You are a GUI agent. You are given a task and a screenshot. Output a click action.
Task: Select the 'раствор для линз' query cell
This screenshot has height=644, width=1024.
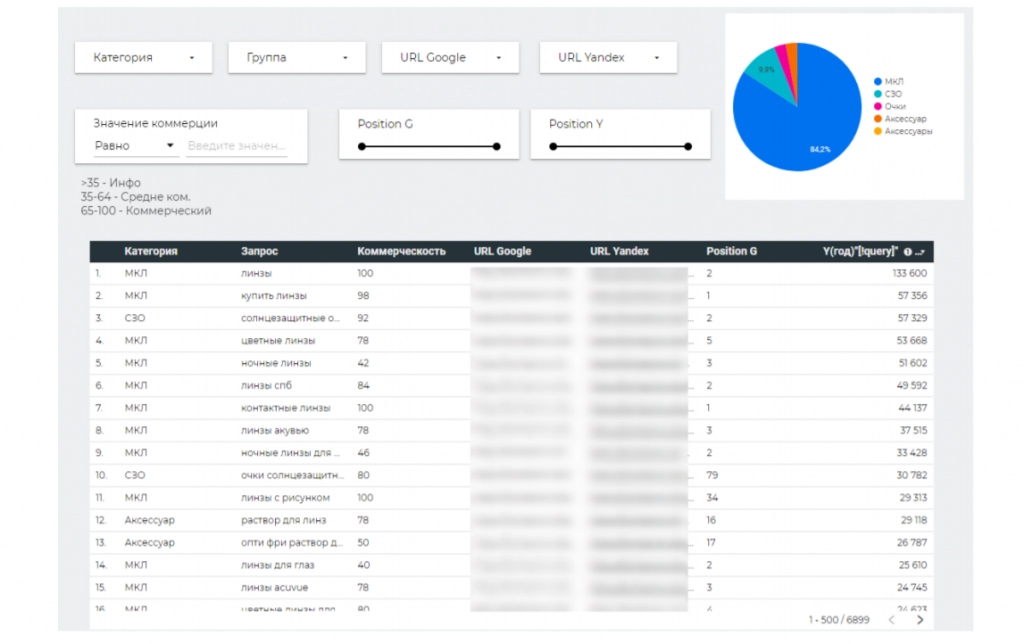[283, 520]
